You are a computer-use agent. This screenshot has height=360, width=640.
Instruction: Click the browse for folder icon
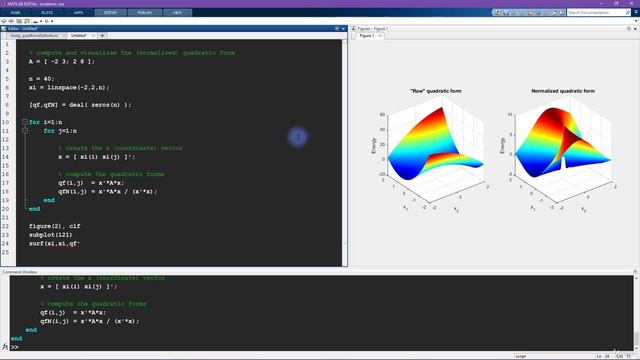click(x=27, y=21)
